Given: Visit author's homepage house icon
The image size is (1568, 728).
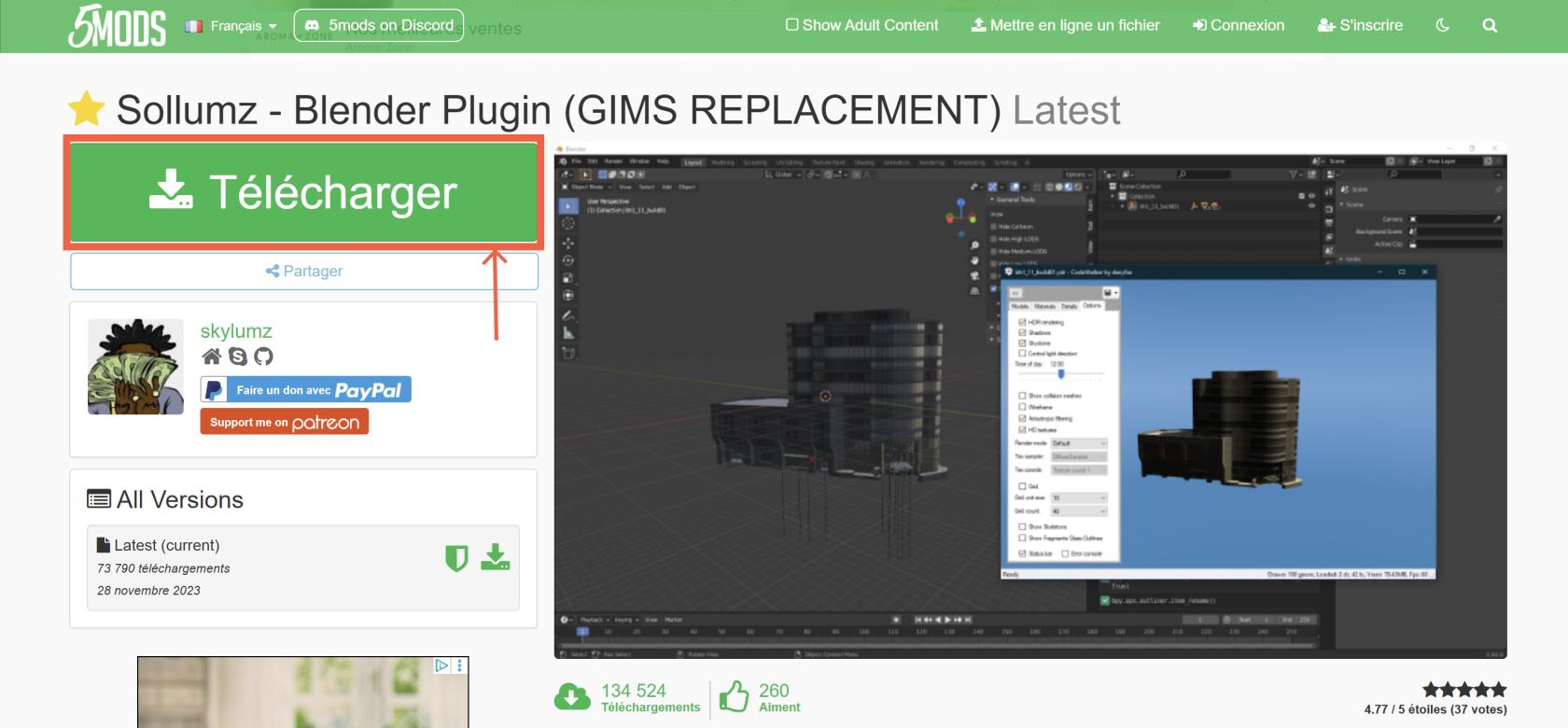Looking at the screenshot, I should pyautogui.click(x=212, y=357).
